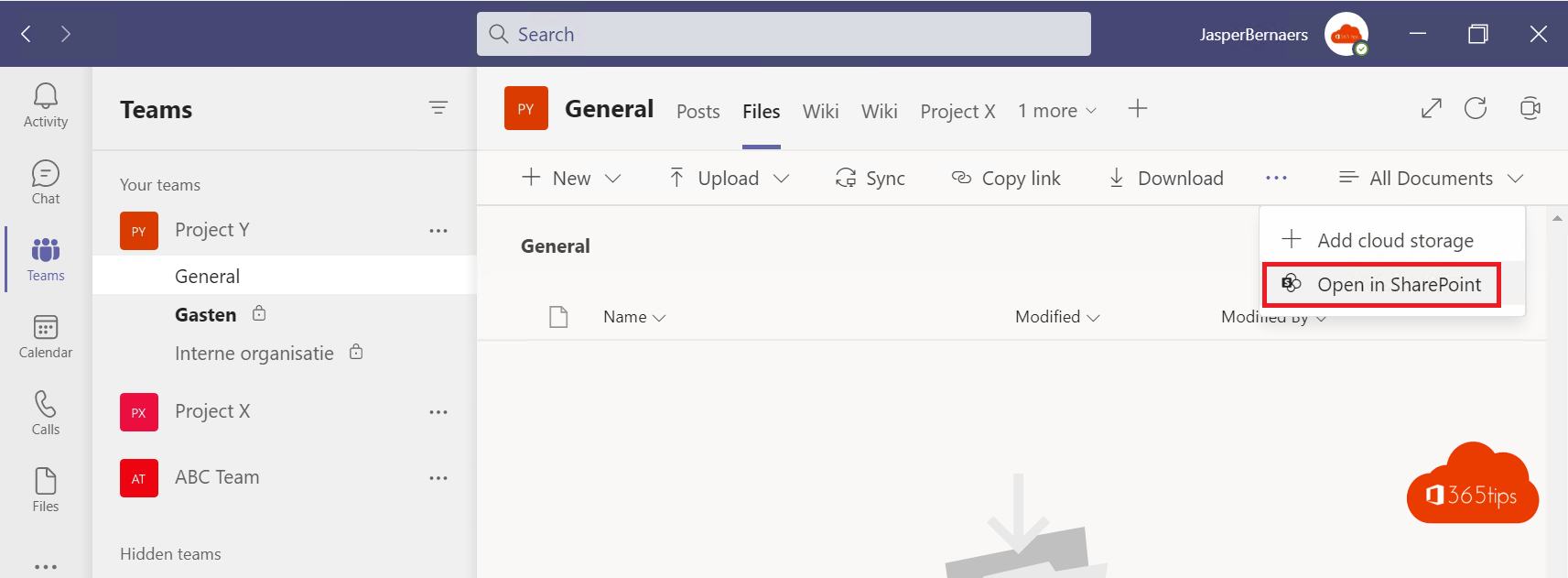
Task: Open more options for ABC Team
Action: 438,478
